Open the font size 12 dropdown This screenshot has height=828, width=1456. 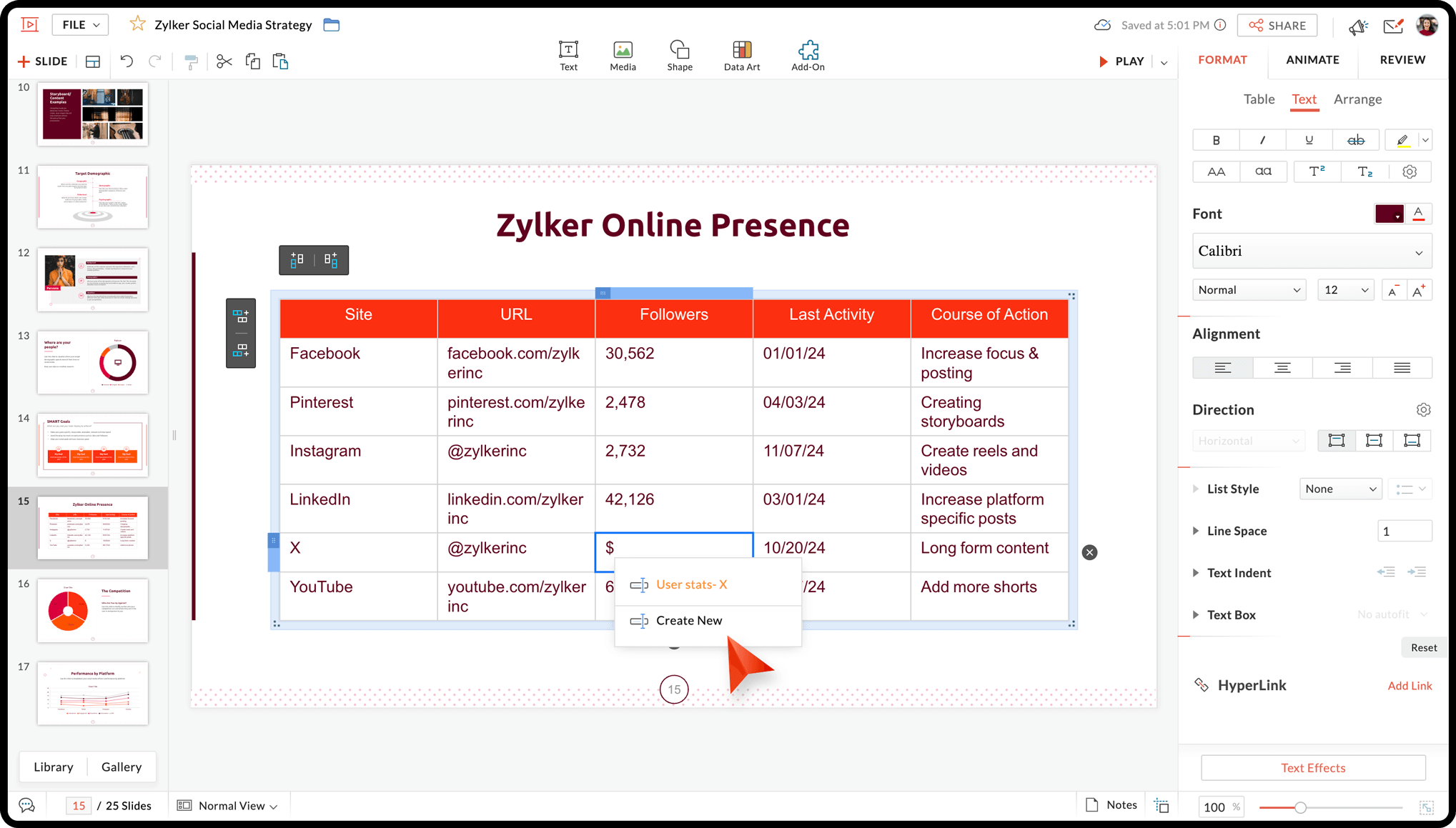(x=1345, y=290)
